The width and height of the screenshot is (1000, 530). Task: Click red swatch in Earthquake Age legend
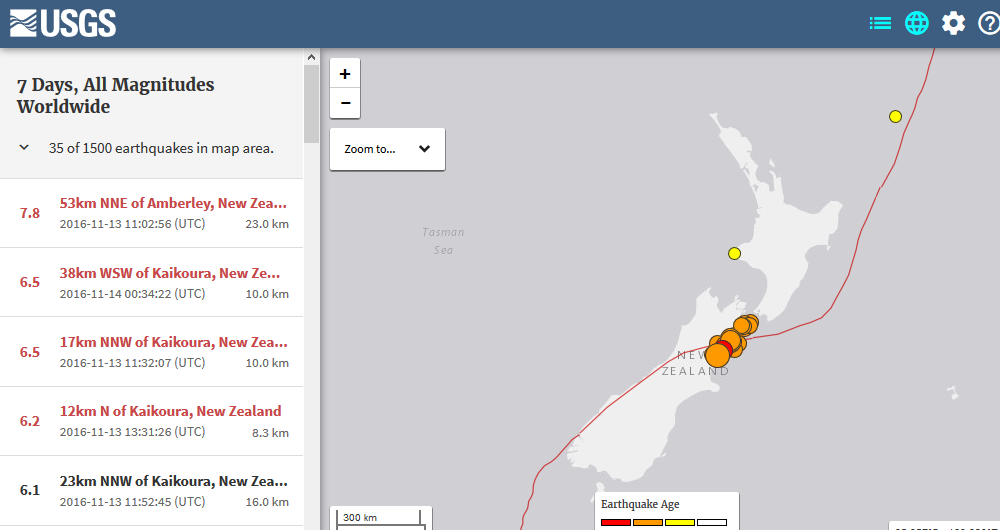click(x=616, y=522)
